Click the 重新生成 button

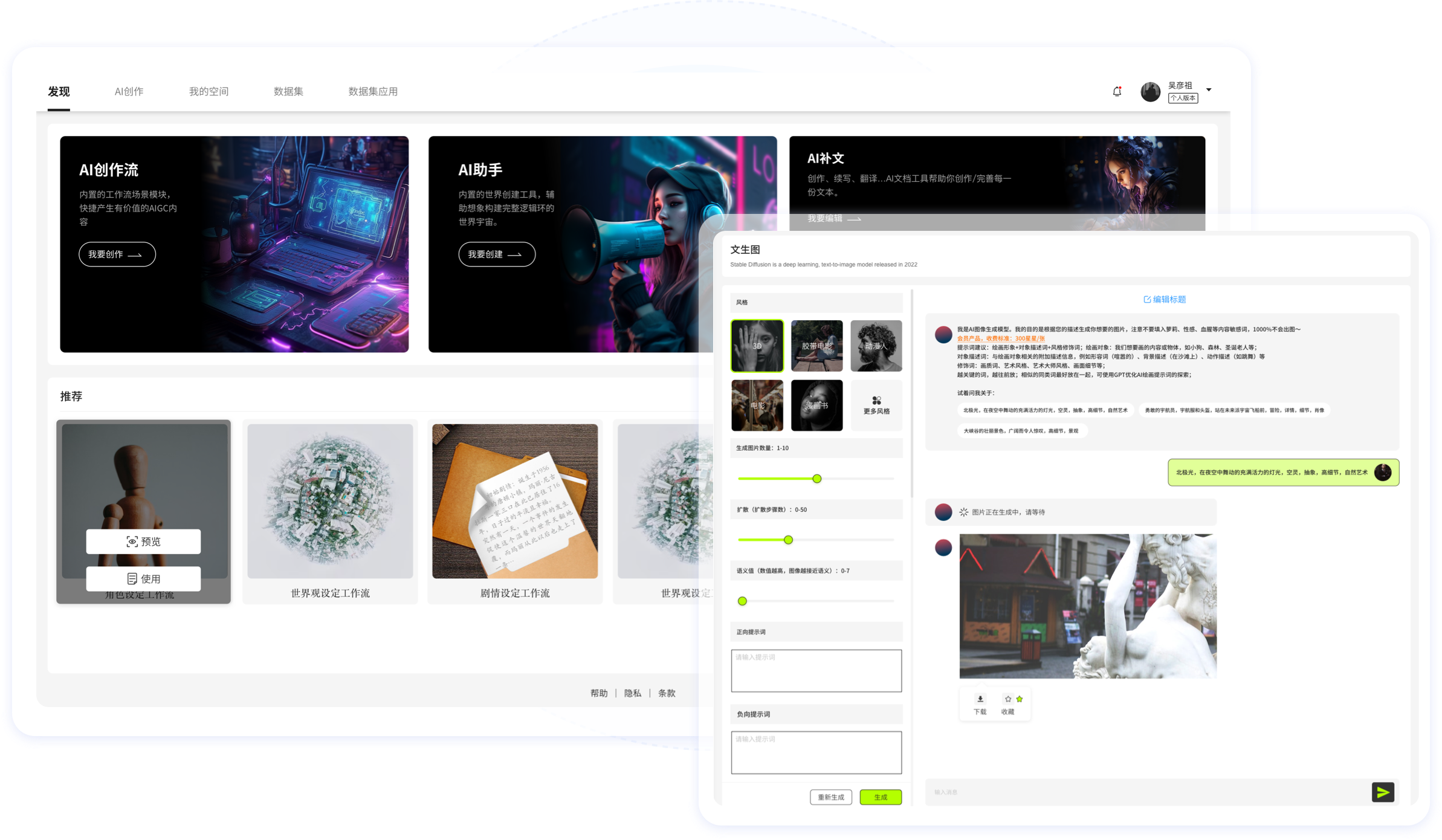(x=831, y=798)
